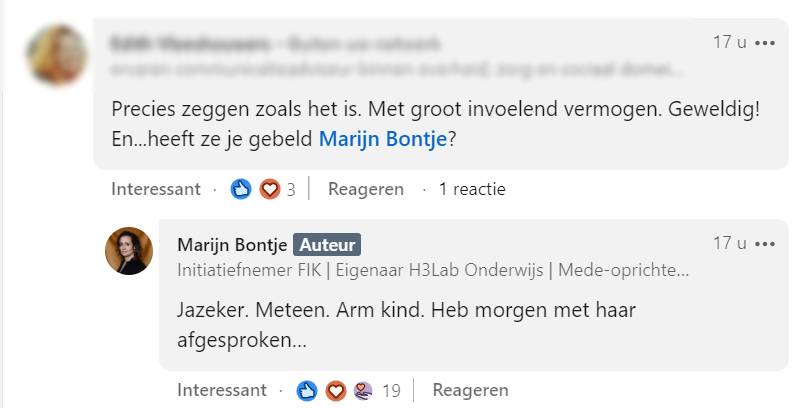Click the Auteur badge next to Marijn Bontje
This screenshot has height=408, width=806.
328,245
